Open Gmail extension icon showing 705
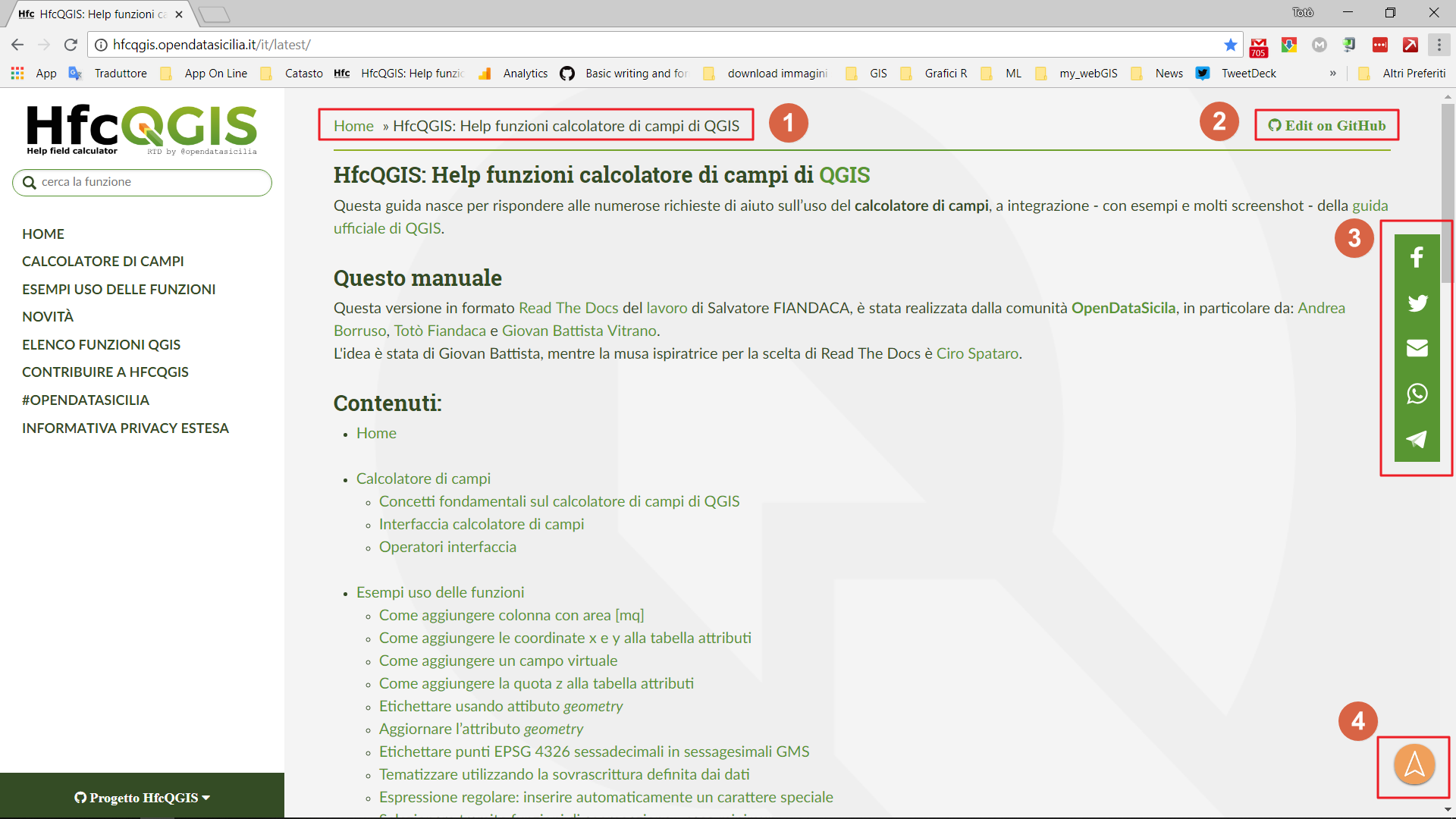The image size is (1456, 819). point(1258,46)
